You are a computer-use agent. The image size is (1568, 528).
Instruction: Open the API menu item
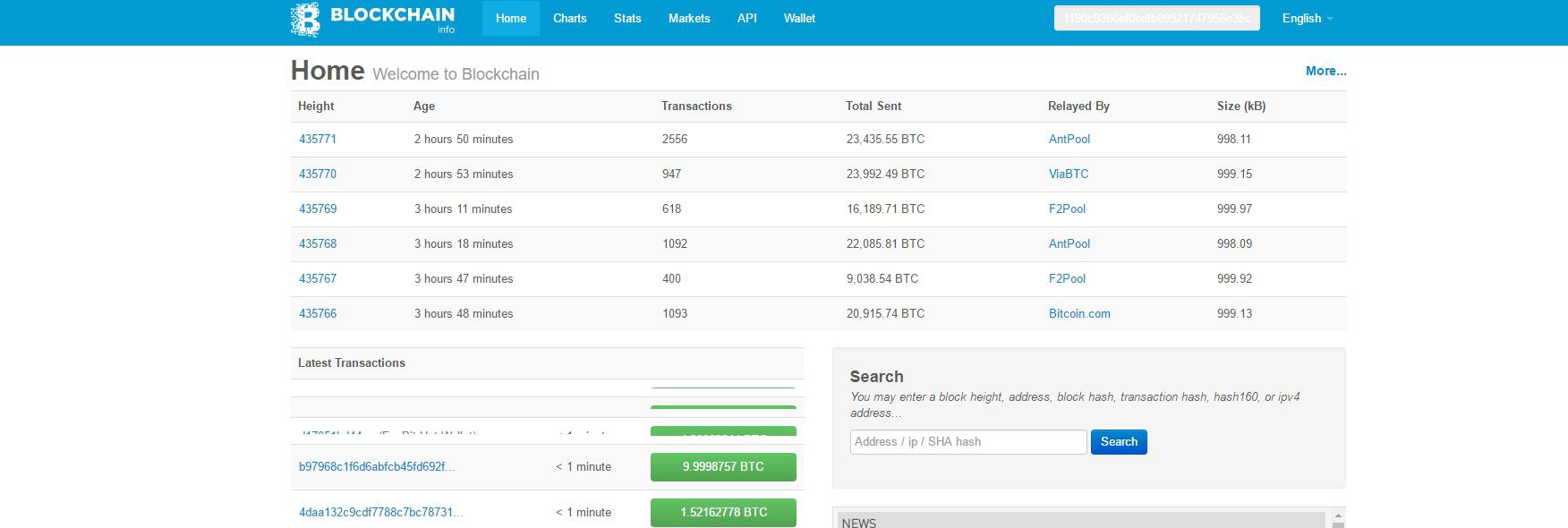click(x=747, y=18)
